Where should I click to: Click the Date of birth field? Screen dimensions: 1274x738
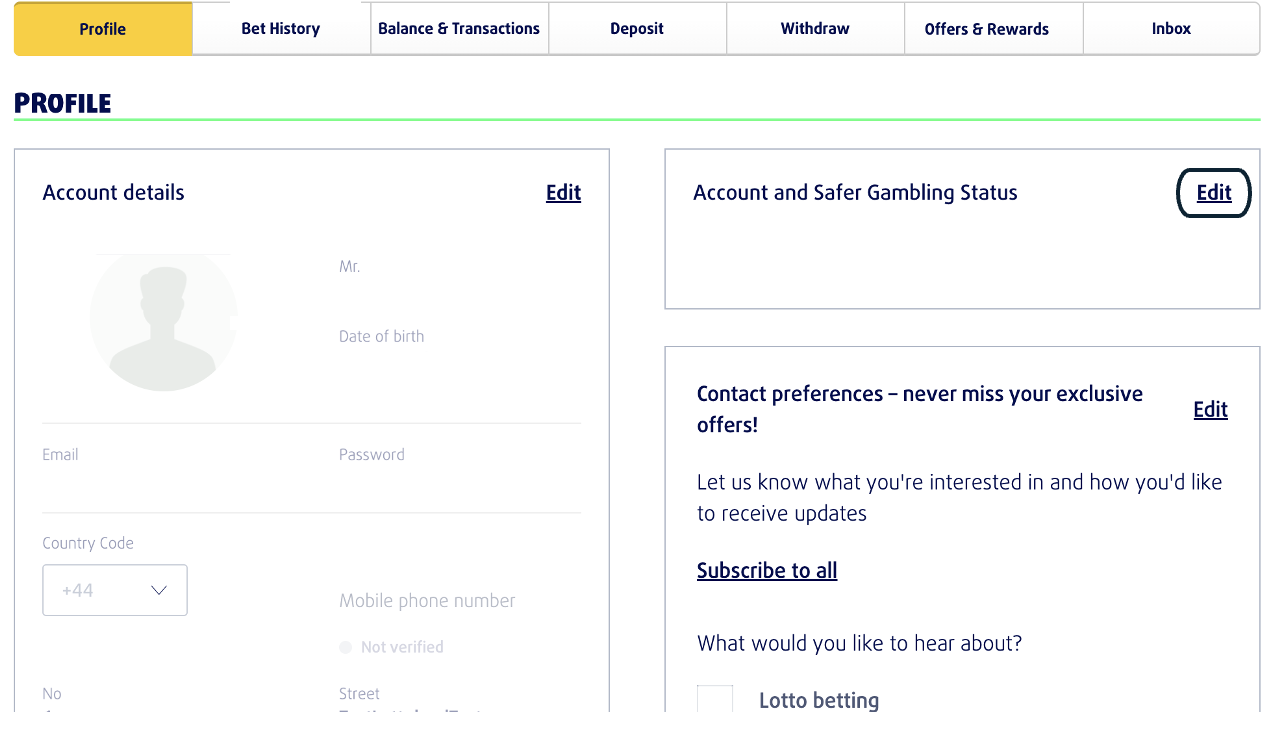point(459,350)
